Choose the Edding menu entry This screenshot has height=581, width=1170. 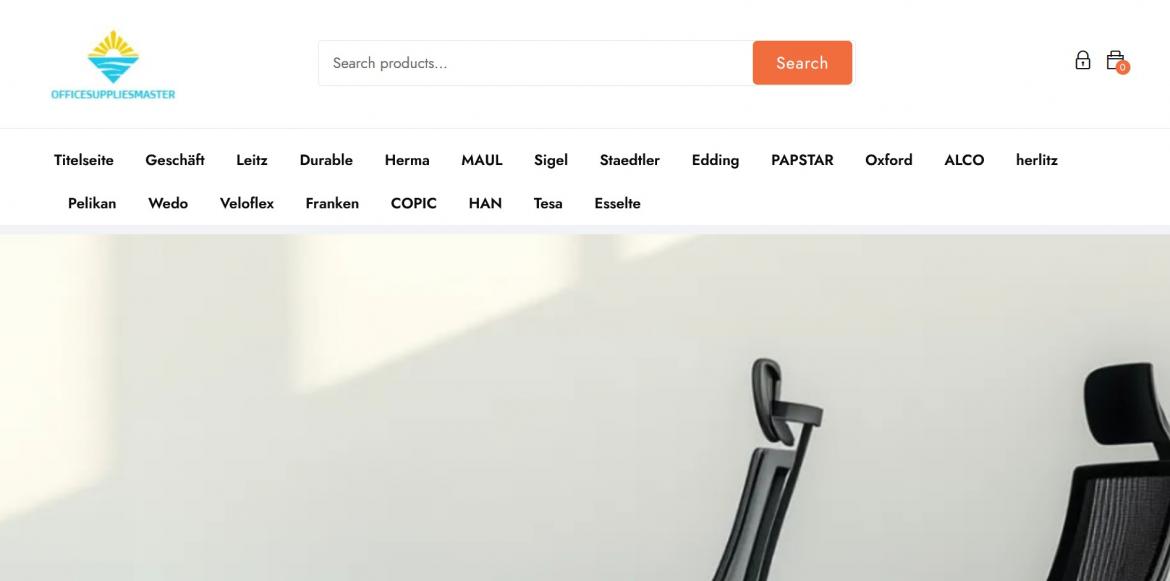715,160
